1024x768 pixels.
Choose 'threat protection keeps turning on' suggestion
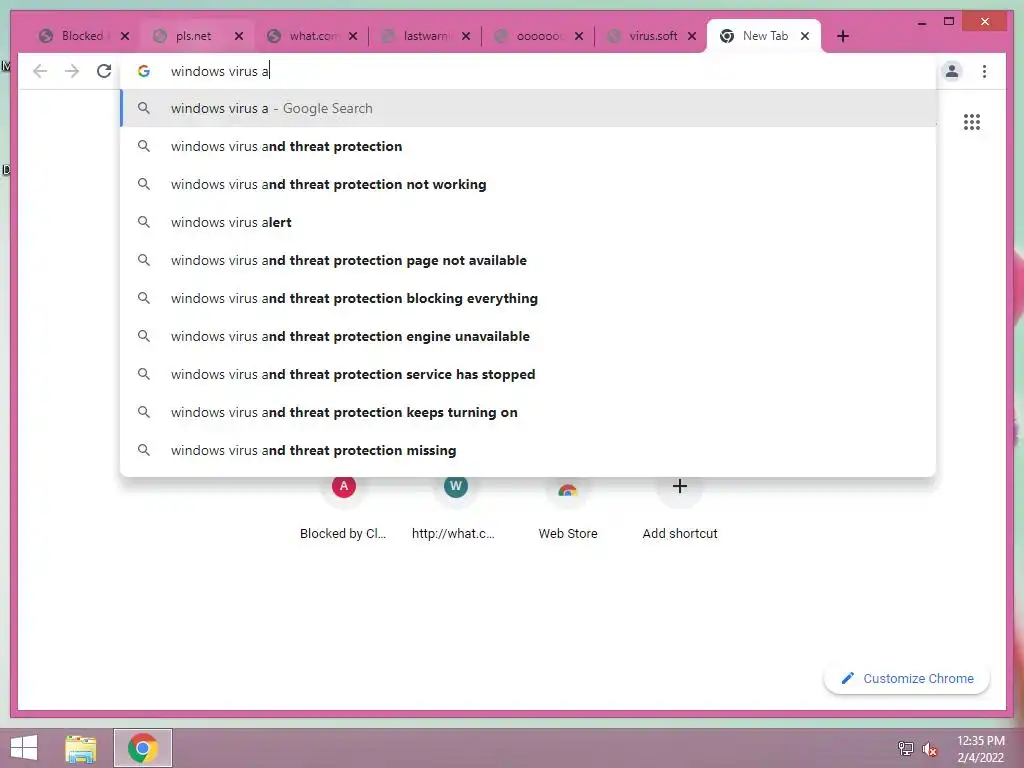(528, 412)
